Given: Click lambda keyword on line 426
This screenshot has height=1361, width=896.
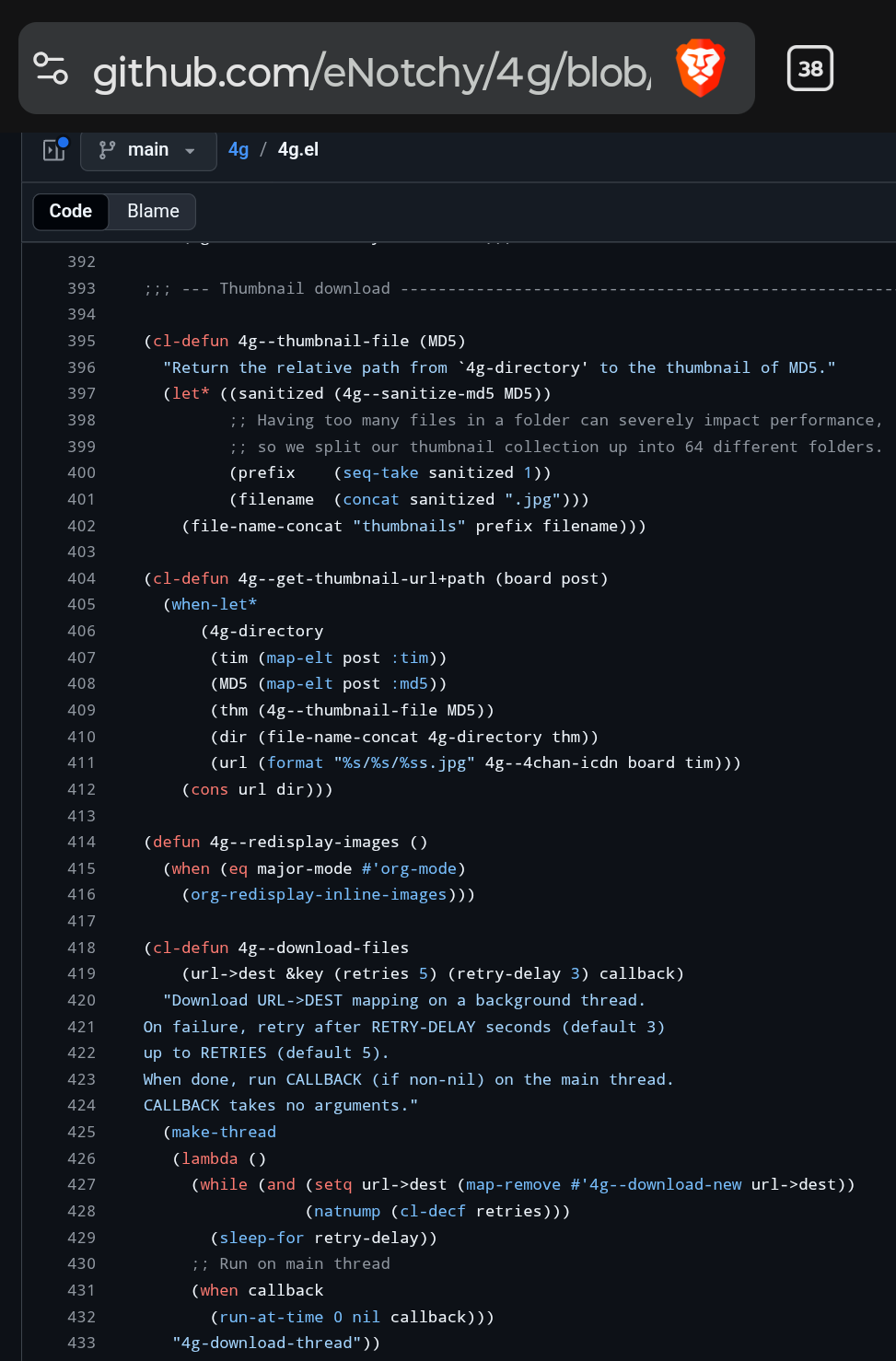Looking at the screenshot, I should tap(209, 1158).
